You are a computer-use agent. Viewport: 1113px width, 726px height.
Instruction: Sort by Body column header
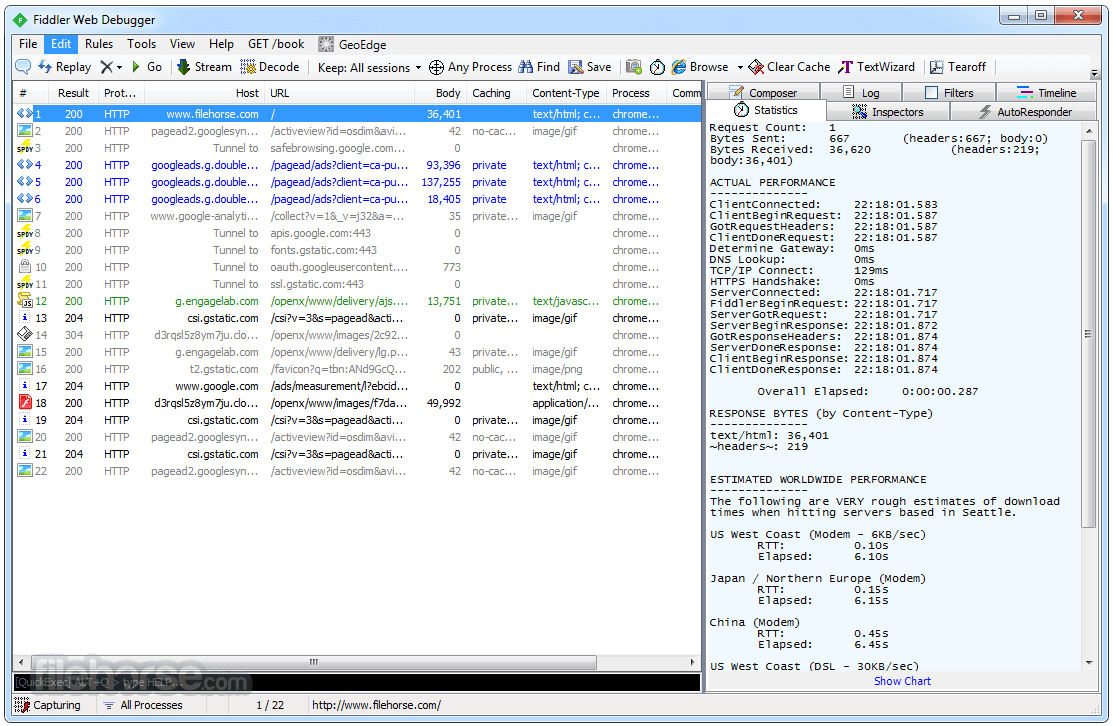tap(440, 93)
